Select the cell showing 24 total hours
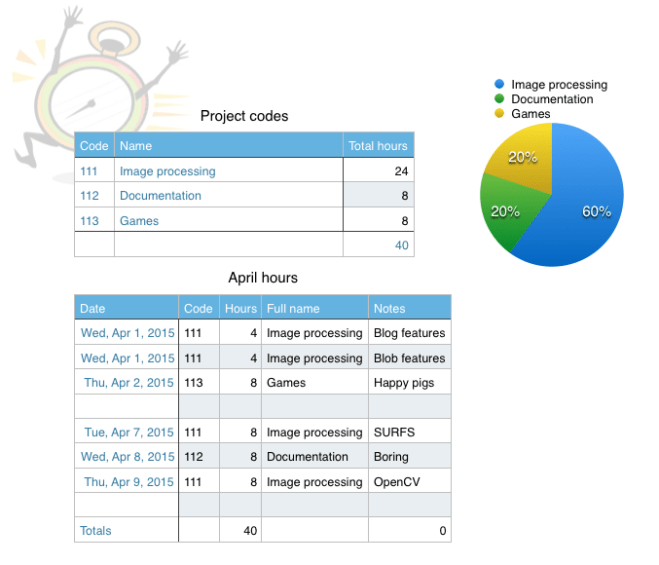The width and height of the screenshot is (659, 565). [378, 171]
